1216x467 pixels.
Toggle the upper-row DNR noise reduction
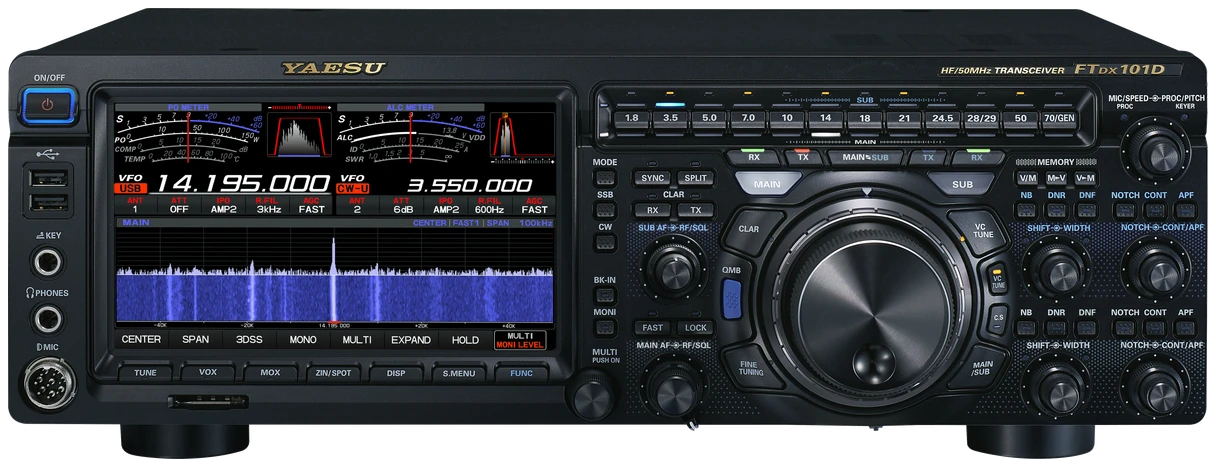(x=1056, y=210)
